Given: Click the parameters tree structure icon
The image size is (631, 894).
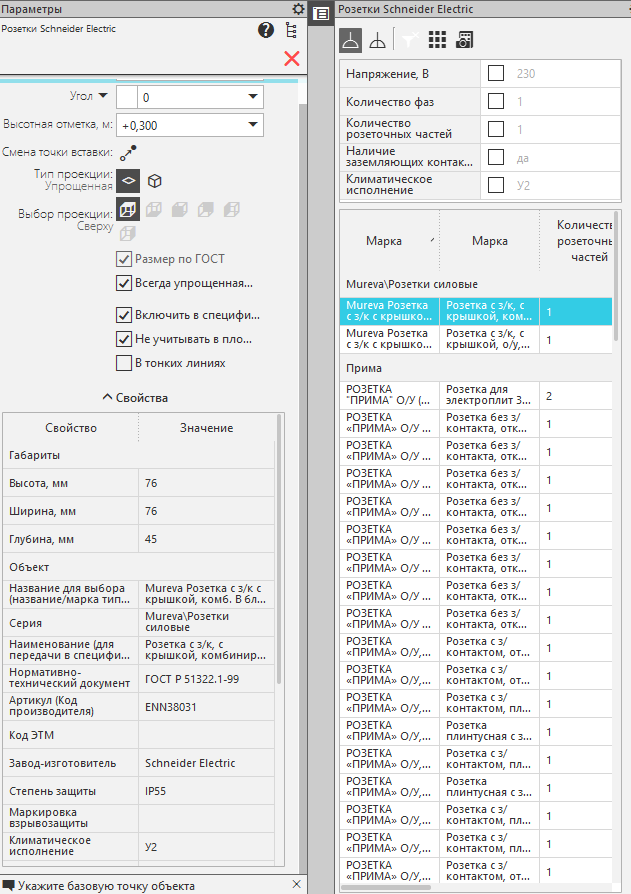Looking at the screenshot, I should tap(291, 30).
